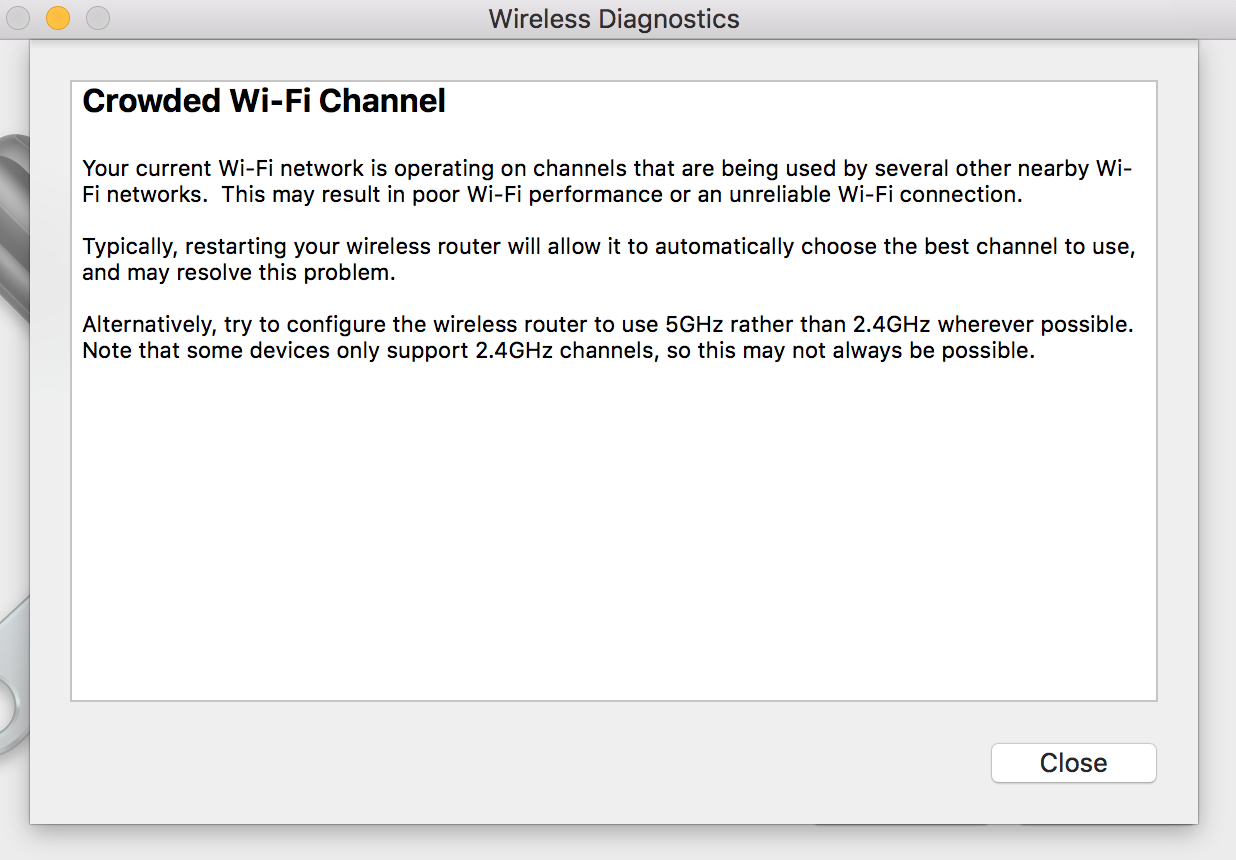Click the Close button
Viewport: 1236px width, 860px height.
[x=1073, y=763]
